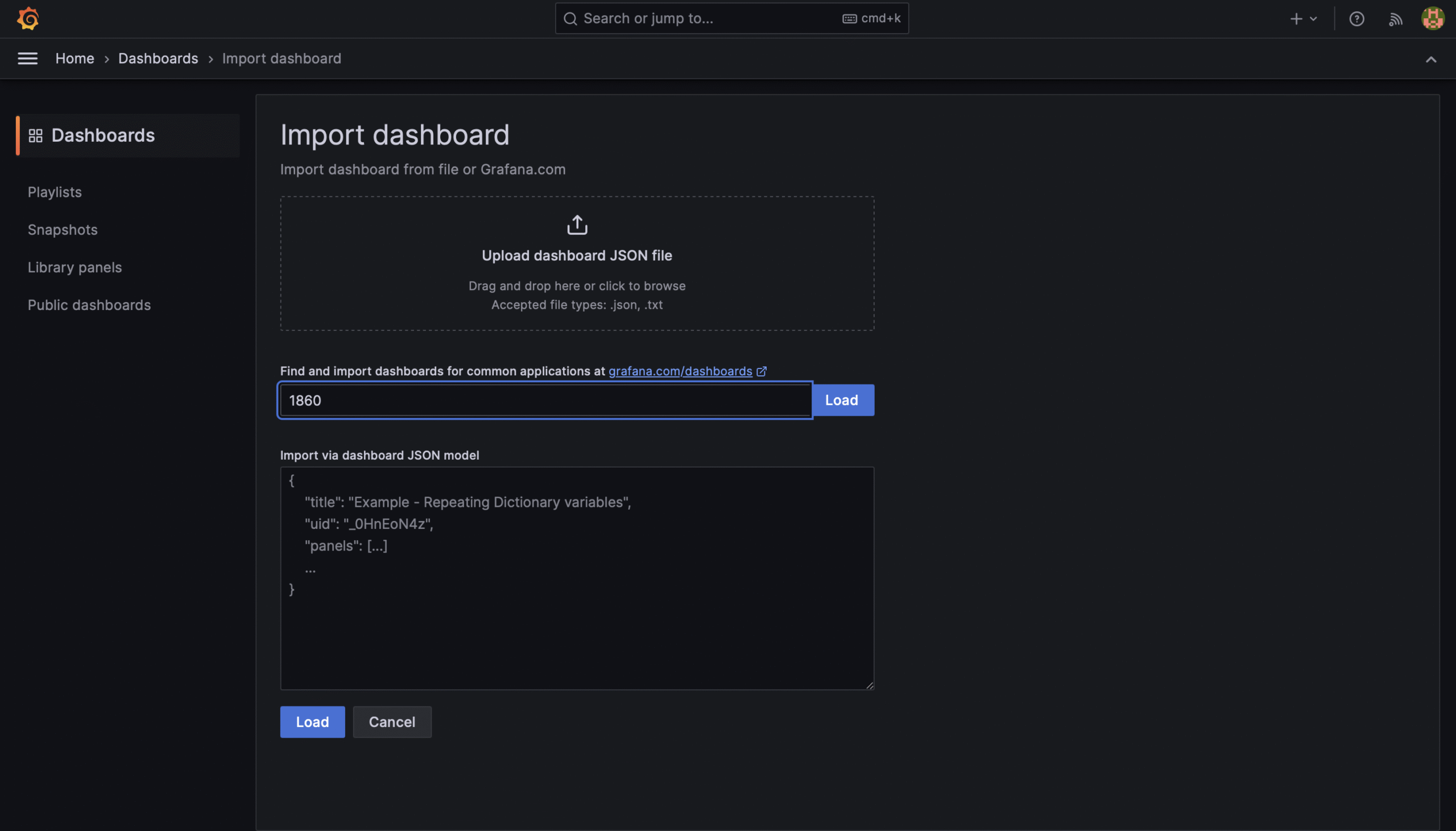The width and height of the screenshot is (1456, 831).
Task: Click the user profile avatar
Action: (1432, 19)
